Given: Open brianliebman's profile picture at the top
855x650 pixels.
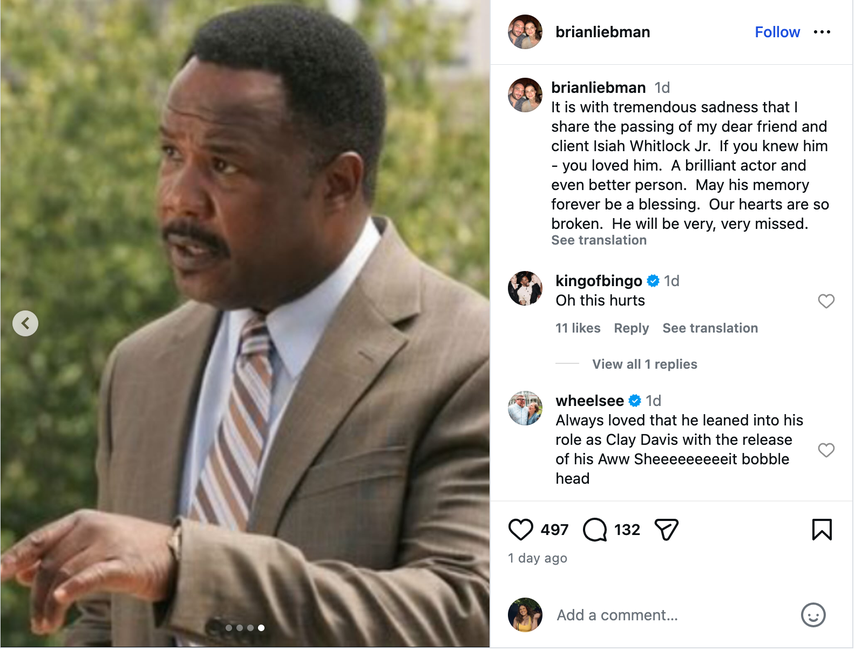Looking at the screenshot, I should pyautogui.click(x=525, y=31).
